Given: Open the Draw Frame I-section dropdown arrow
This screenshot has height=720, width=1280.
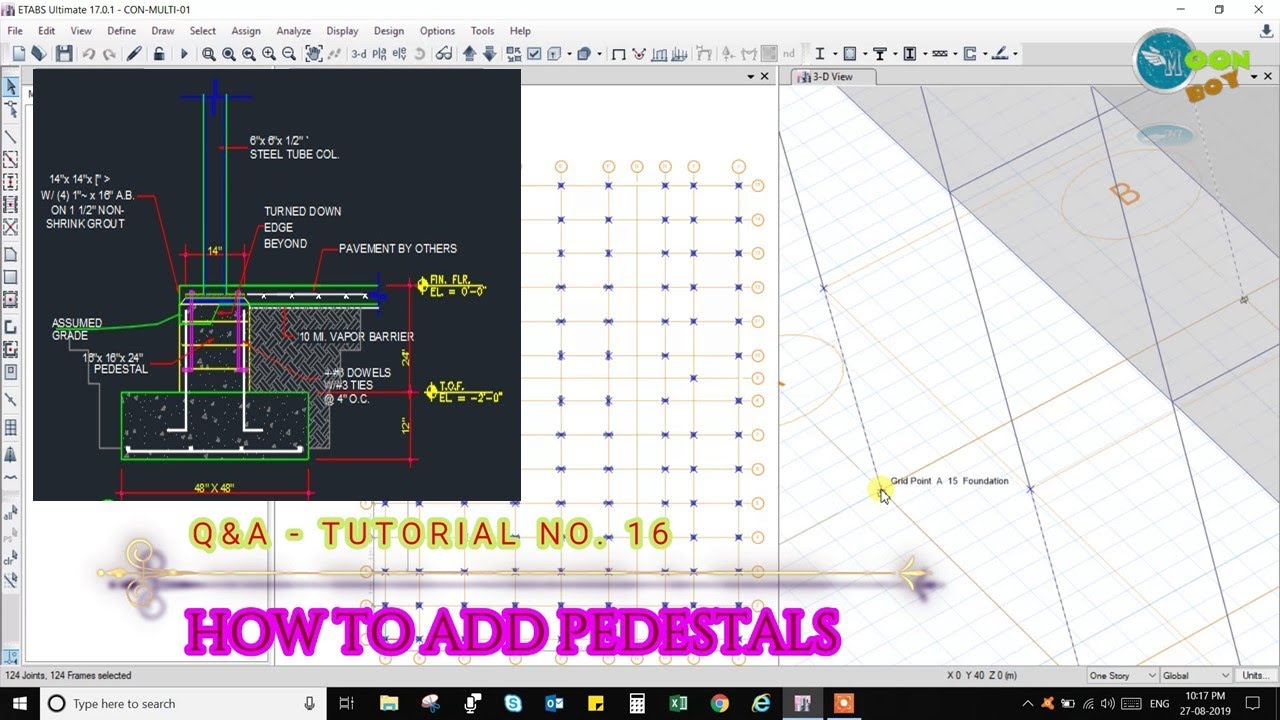Looking at the screenshot, I should pyautogui.click(x=833, y=54).
